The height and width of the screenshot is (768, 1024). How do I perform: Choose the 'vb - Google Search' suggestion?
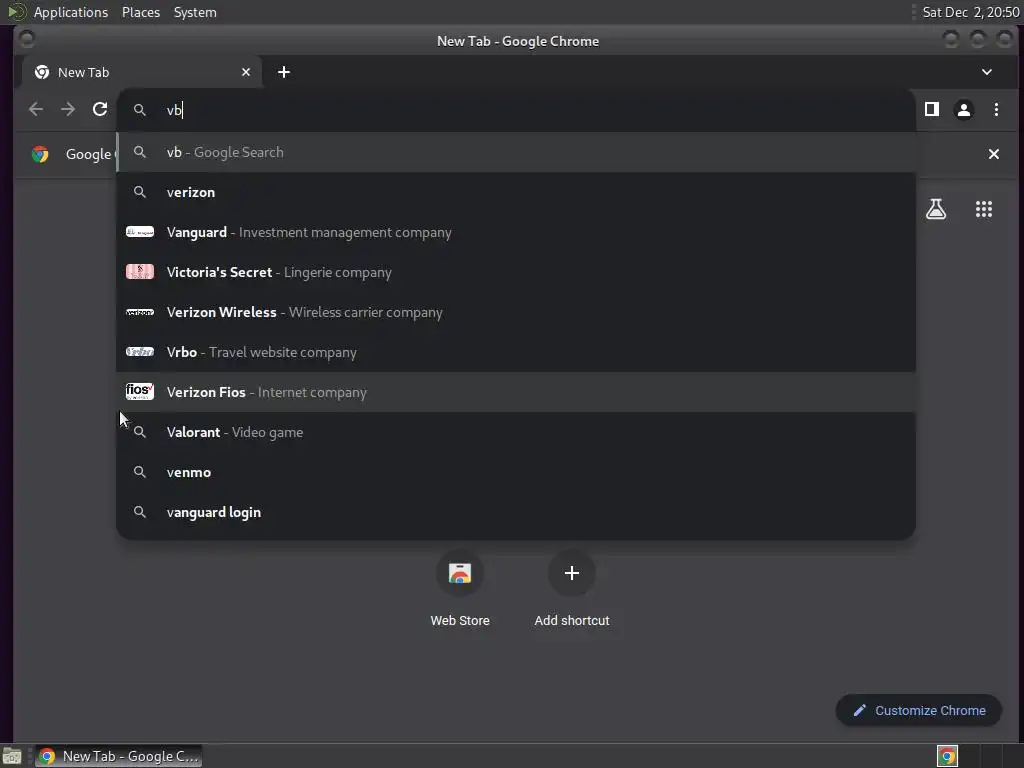click(516, 152)
